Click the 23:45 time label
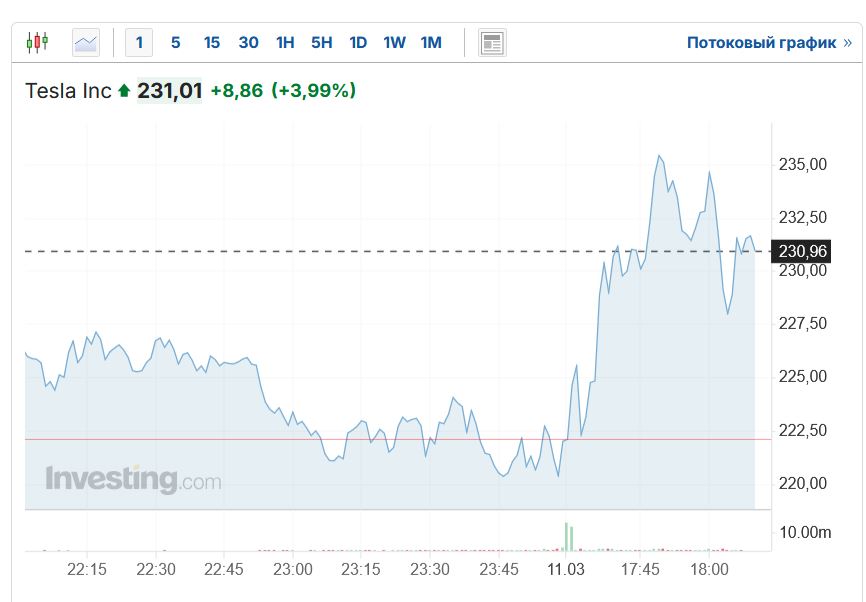 point(499,569)
